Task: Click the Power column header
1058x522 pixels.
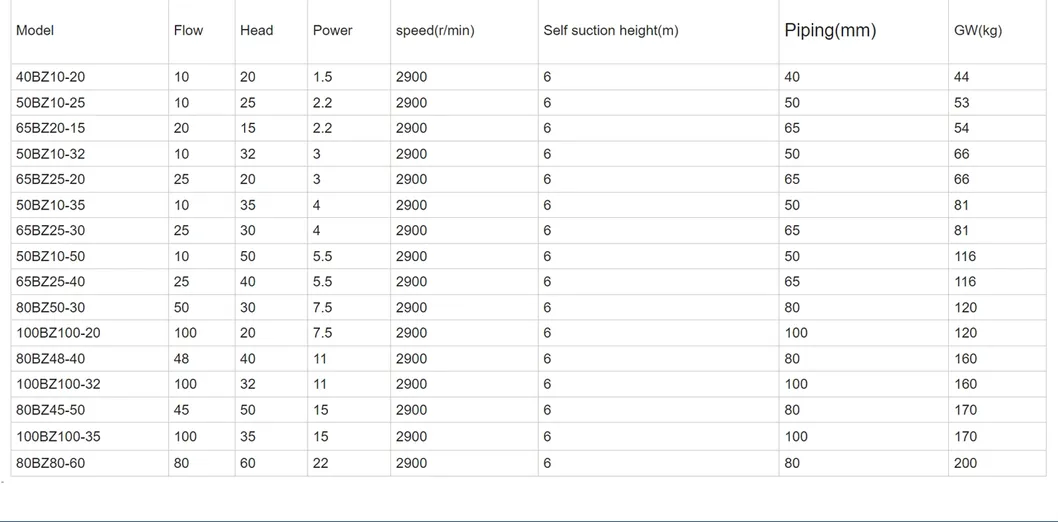Action: pyautogui.click(x=332, y=31)
